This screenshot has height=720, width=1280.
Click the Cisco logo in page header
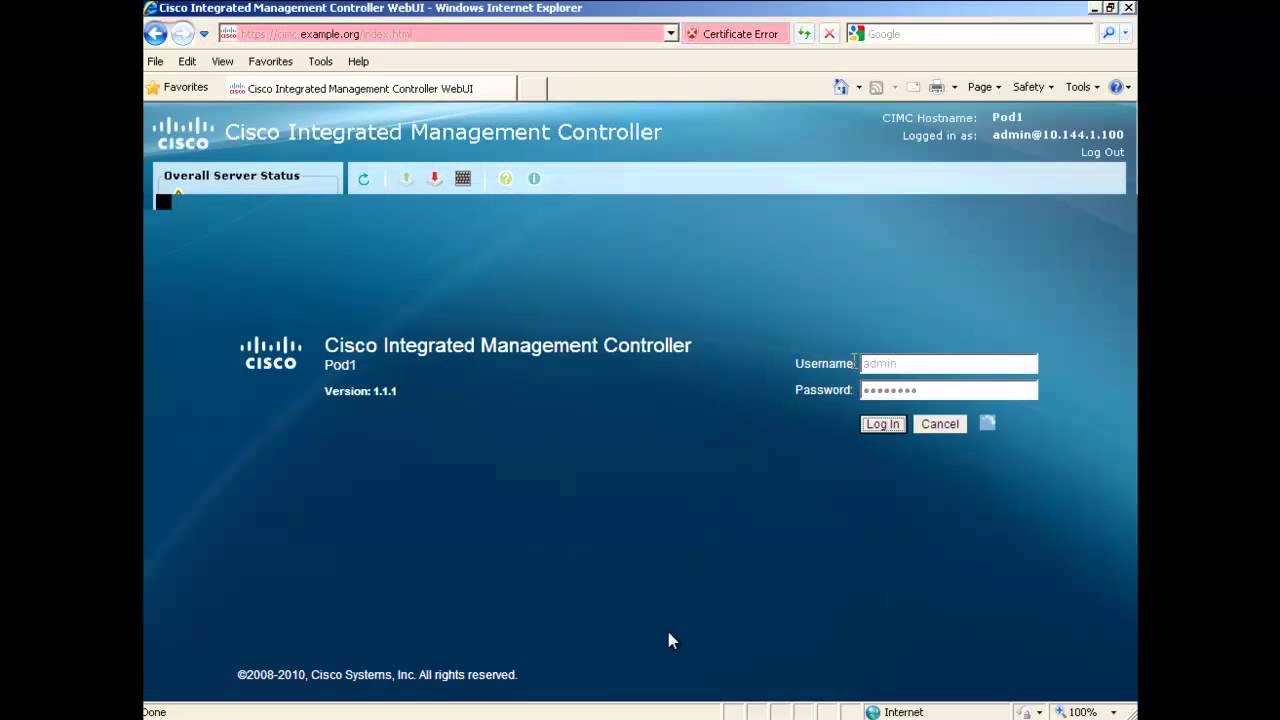(x=183, y=133)
